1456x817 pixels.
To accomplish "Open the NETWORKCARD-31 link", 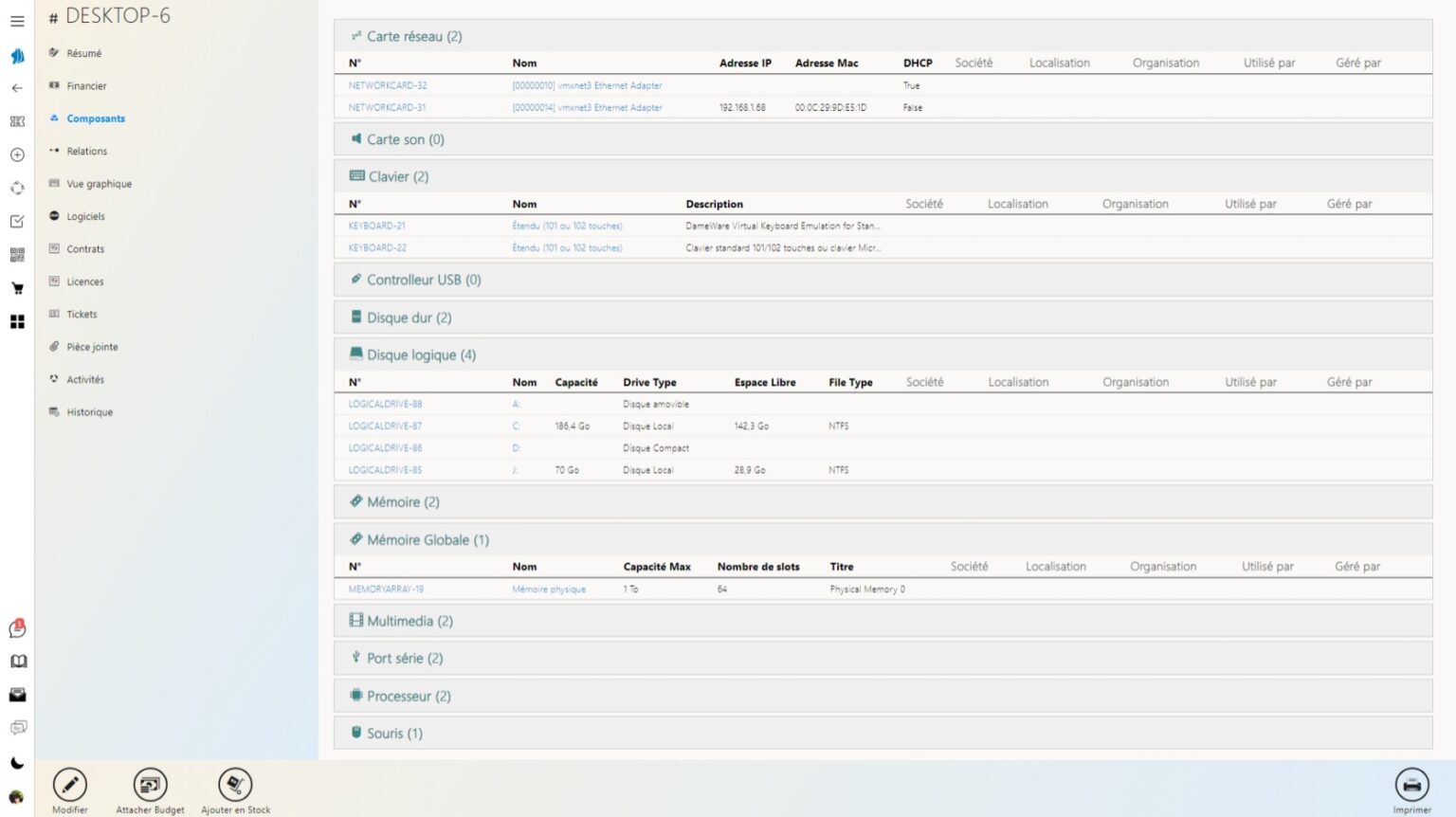I will pyautogui.click(x=387, y=107).
